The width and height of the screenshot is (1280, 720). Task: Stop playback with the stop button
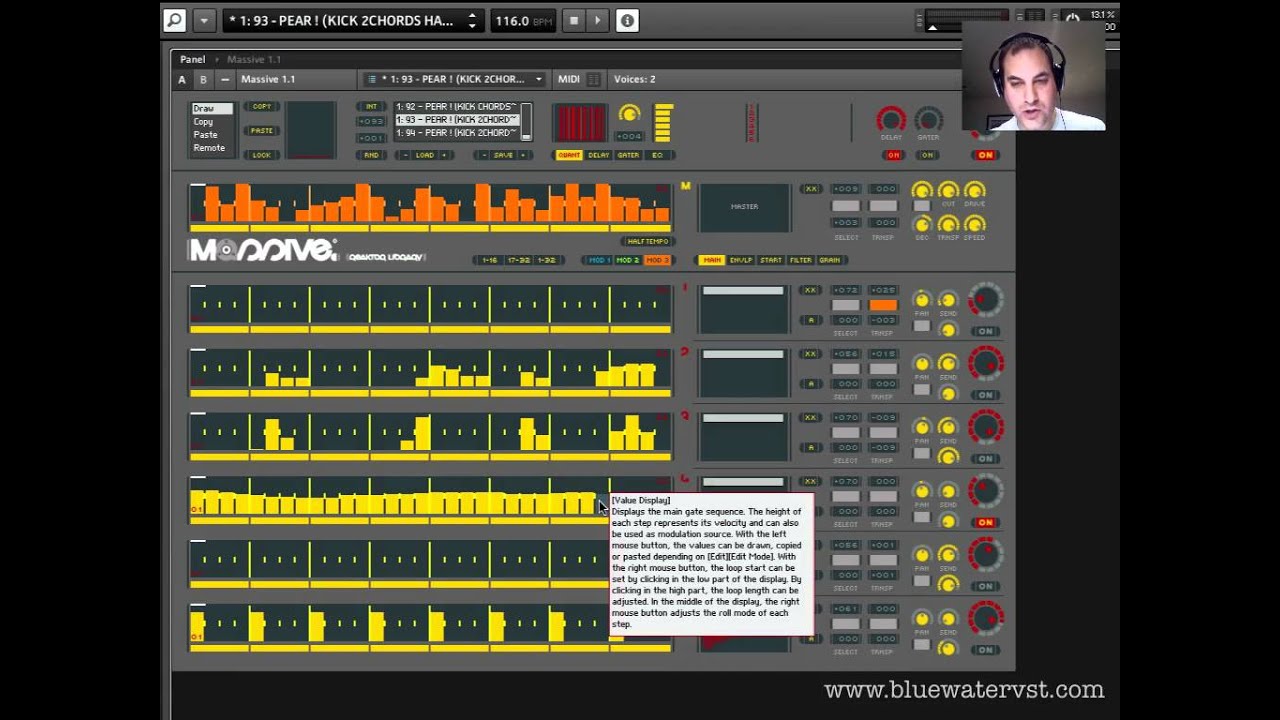[574, 20]
